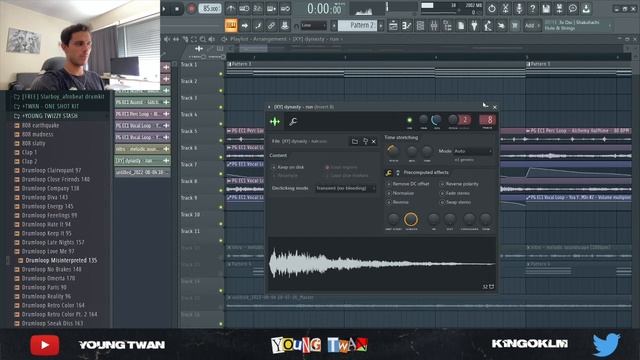Open the Channel rack view icon
Viewport: 640px width, 360px height.
(x=420, y=26)
